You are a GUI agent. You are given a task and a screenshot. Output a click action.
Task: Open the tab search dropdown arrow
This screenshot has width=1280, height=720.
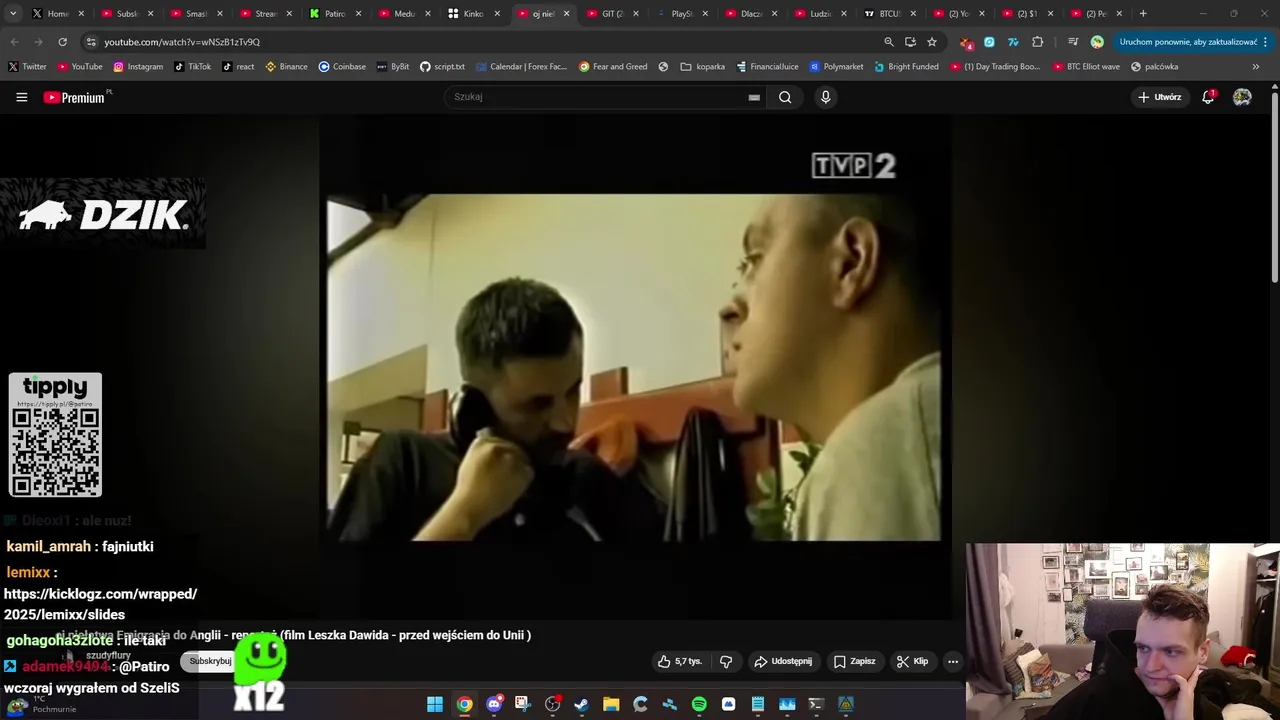tap(12, 14)
